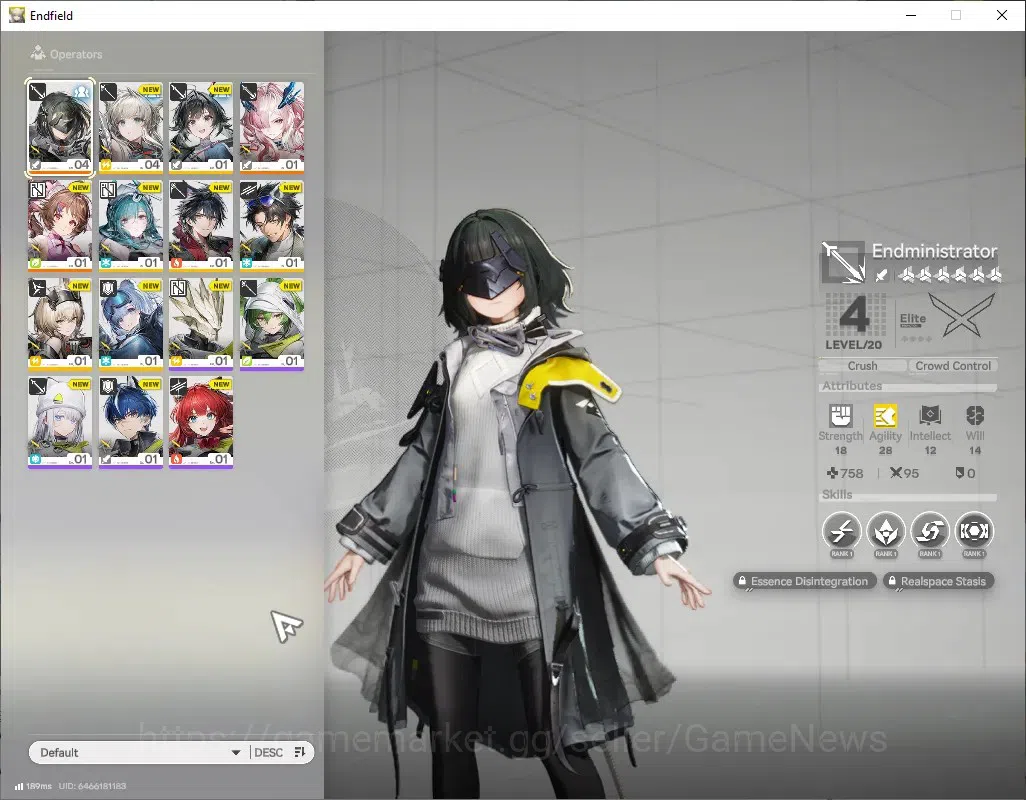This screenshot has height=800, width=1026.
Task: Choose the operator wearing blue sunglasses
Action: (x=272, y=226)
